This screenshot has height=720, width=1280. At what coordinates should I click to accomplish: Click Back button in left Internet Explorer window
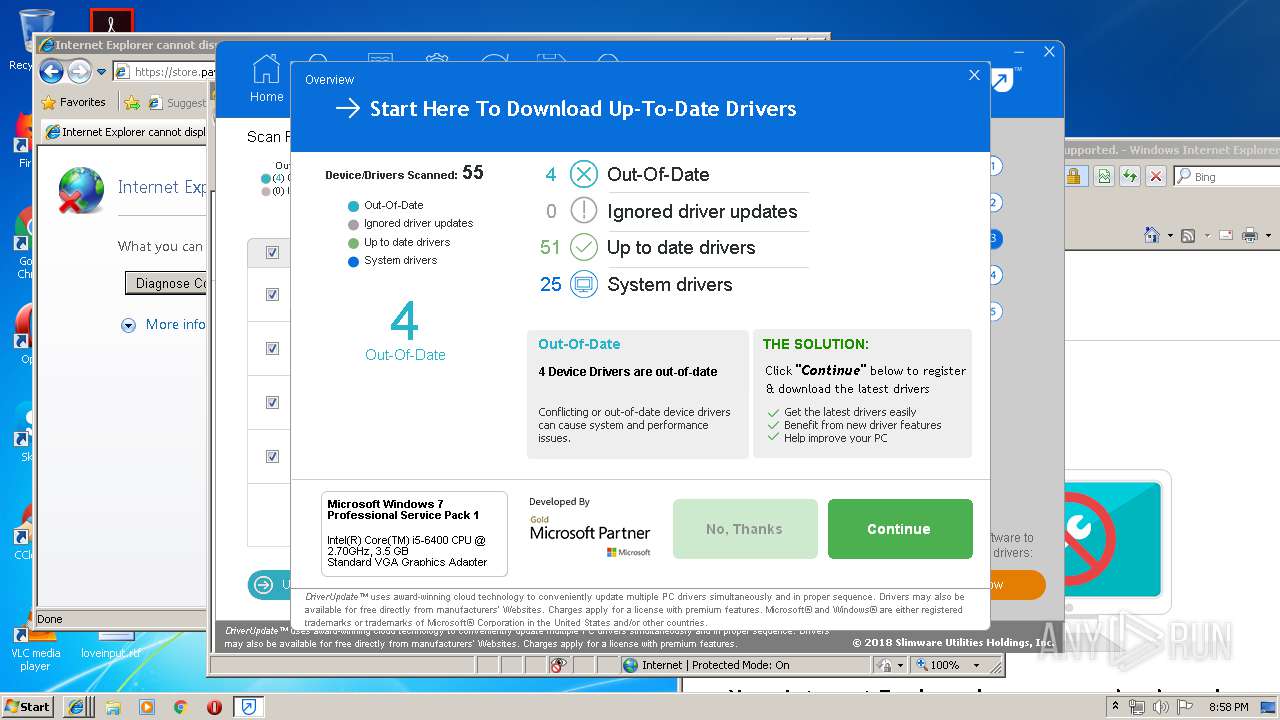coord(52,71)
